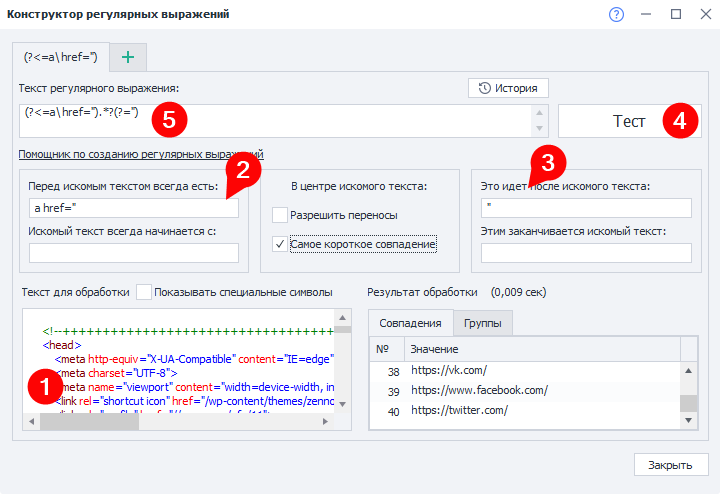The height and width of the screenshot is (494, 720).
Task: Select the '(?<=a\ href=")' regex tab
Action: tap(59, 57)
